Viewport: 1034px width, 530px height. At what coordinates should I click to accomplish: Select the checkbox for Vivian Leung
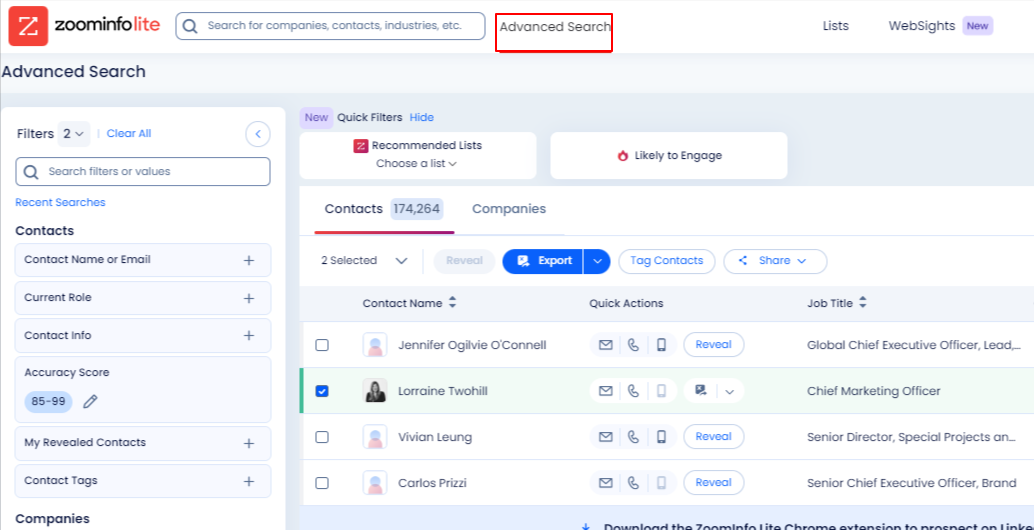tap(322, 436)
